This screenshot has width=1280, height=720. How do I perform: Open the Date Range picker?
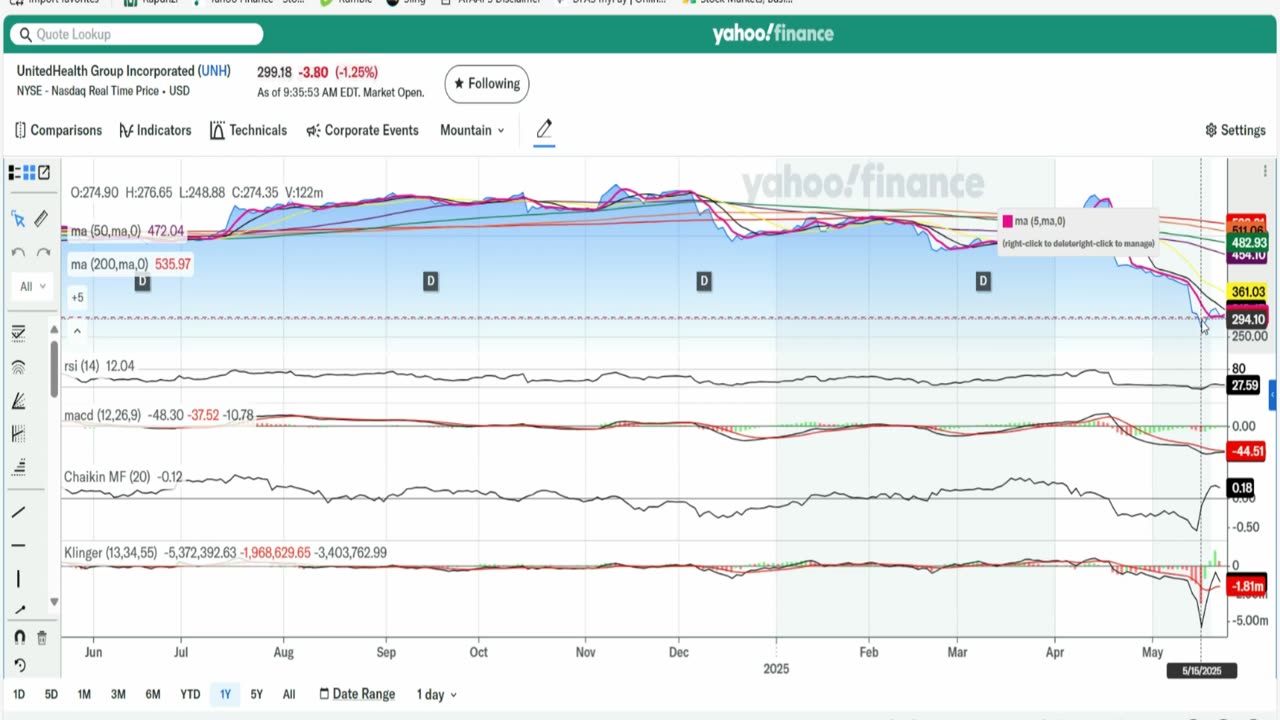click(357, 694)
